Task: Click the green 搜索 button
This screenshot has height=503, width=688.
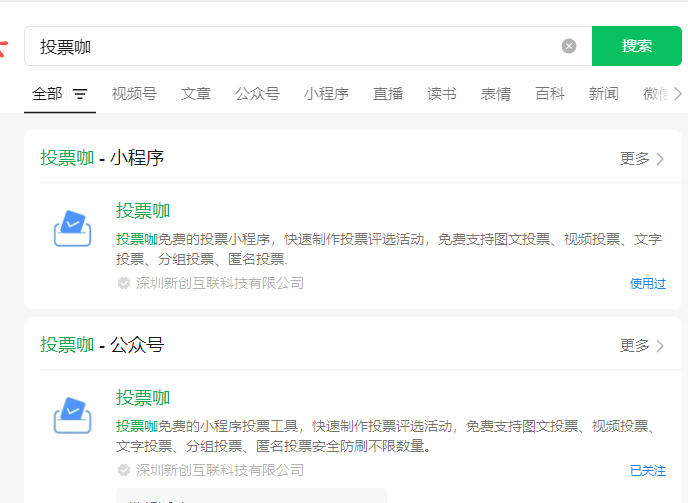Action: click(637, 46)
